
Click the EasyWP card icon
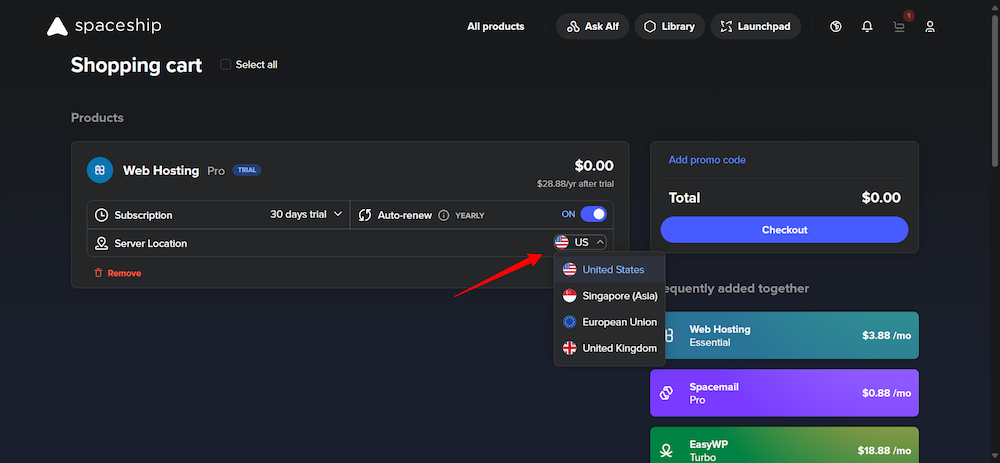click(667, 450)
